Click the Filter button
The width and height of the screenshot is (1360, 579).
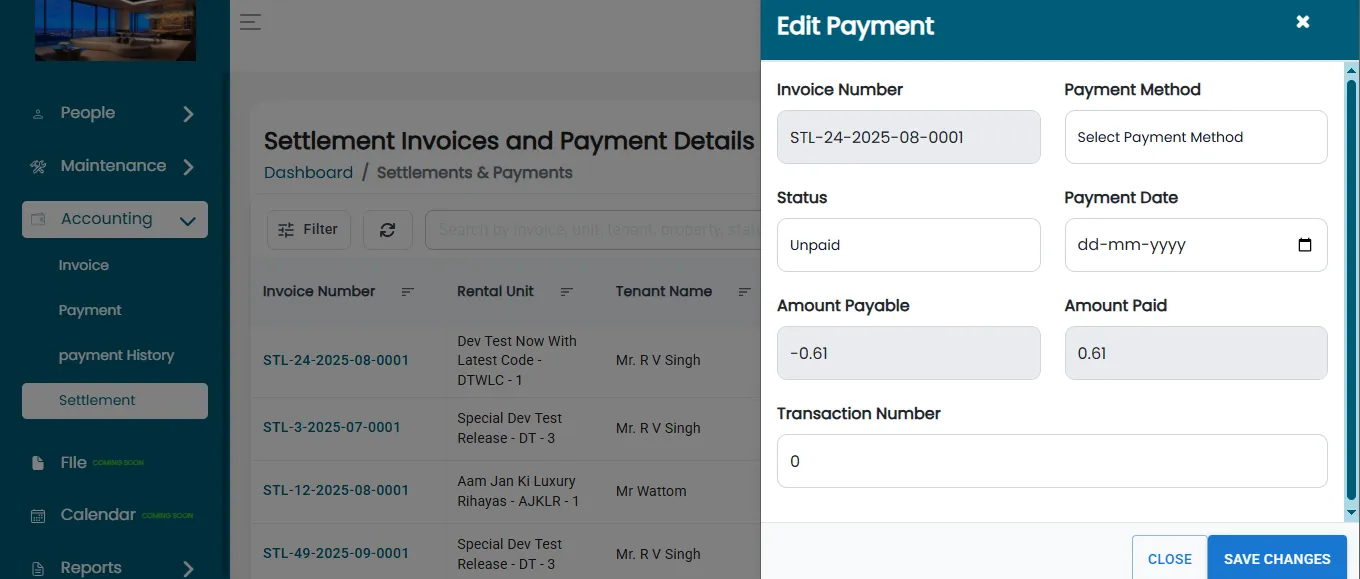tap(309, 230)
